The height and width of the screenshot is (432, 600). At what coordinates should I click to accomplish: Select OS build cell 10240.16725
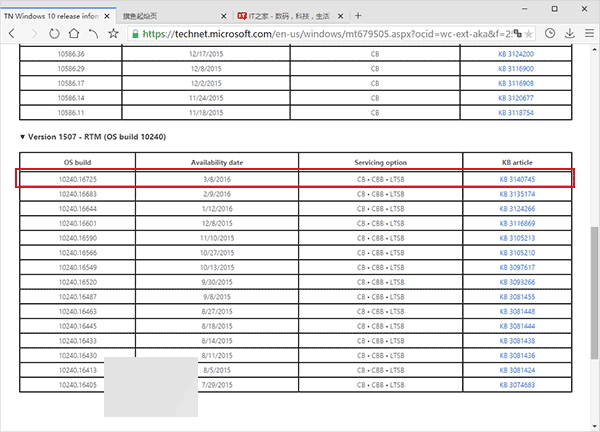point(78,179)
